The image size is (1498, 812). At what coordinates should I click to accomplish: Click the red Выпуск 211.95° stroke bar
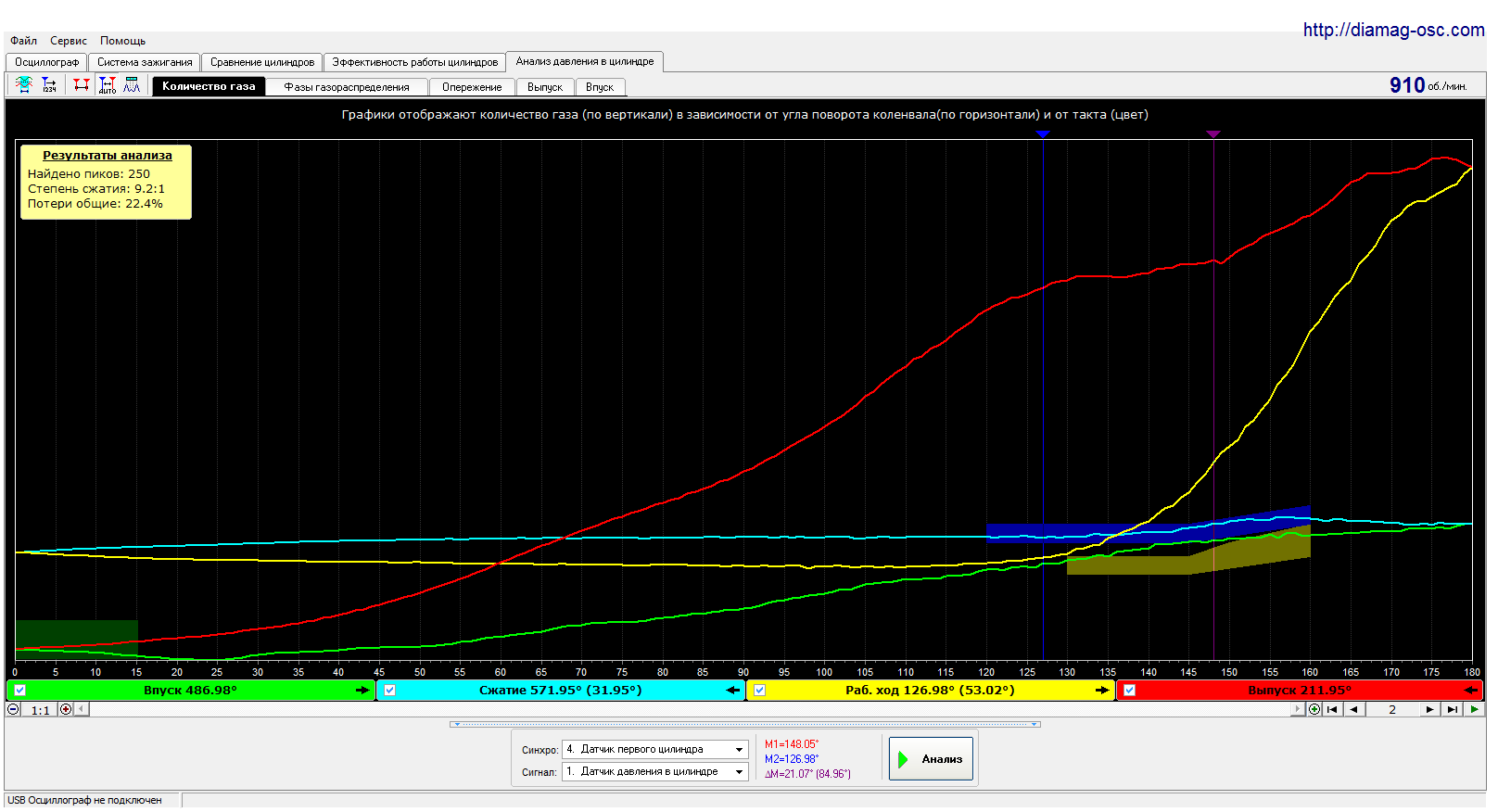point(1300,690)
